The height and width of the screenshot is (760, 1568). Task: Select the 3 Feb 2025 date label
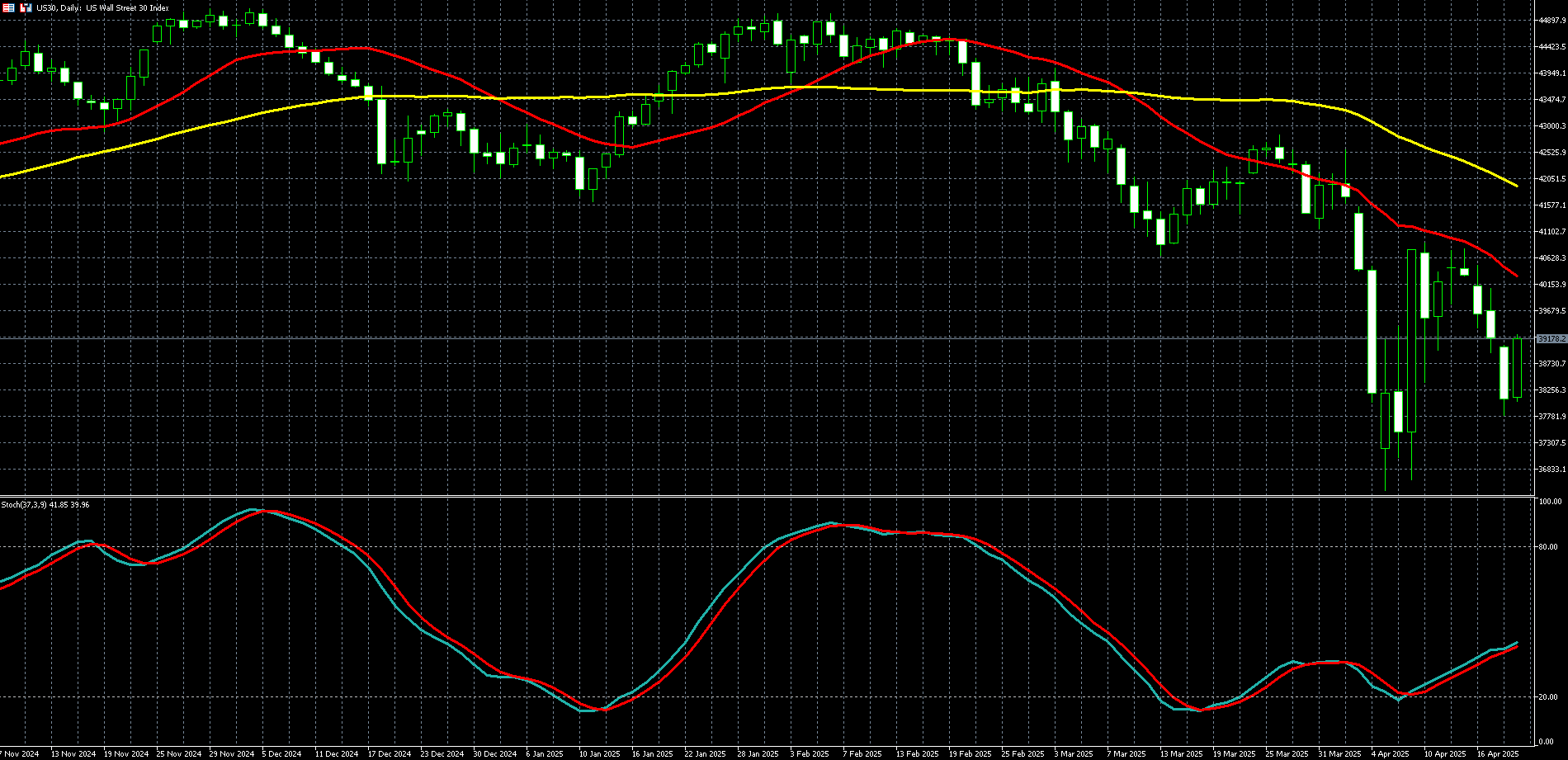click(x=809, y=753)
